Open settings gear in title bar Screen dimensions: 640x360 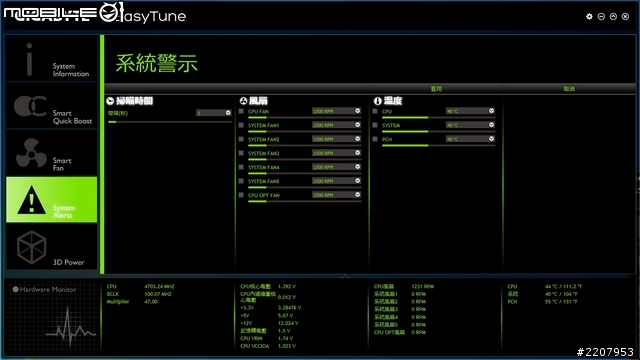pyautogui.click(x=589, y=16)
